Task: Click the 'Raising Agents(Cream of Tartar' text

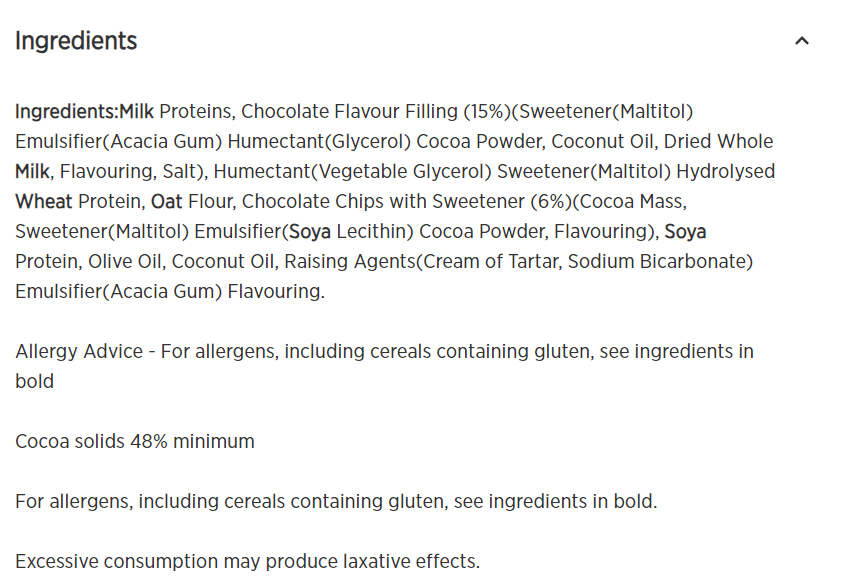Action: pos(423,262)
